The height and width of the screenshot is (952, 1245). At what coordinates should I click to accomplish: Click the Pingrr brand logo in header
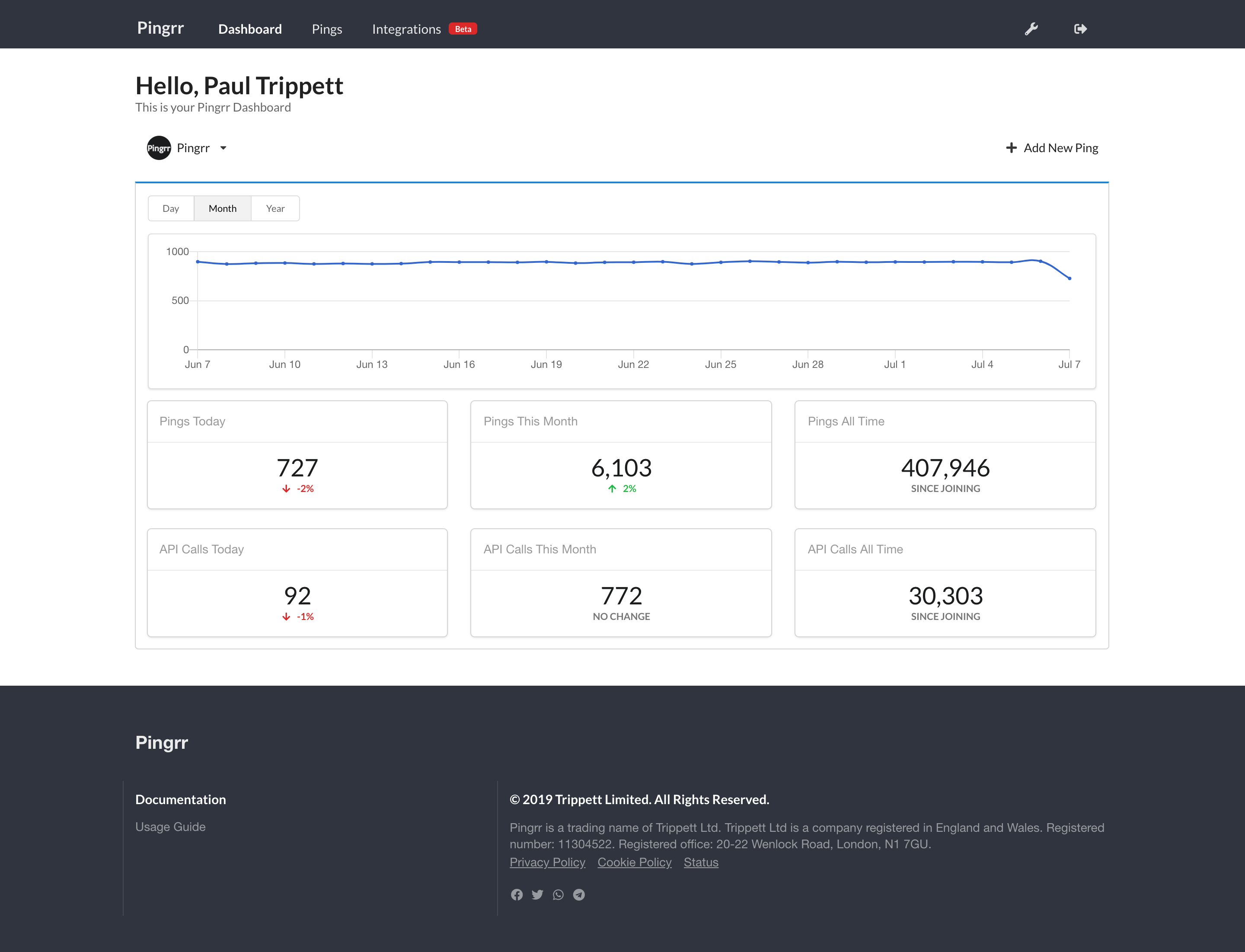[x=160, y=28]
